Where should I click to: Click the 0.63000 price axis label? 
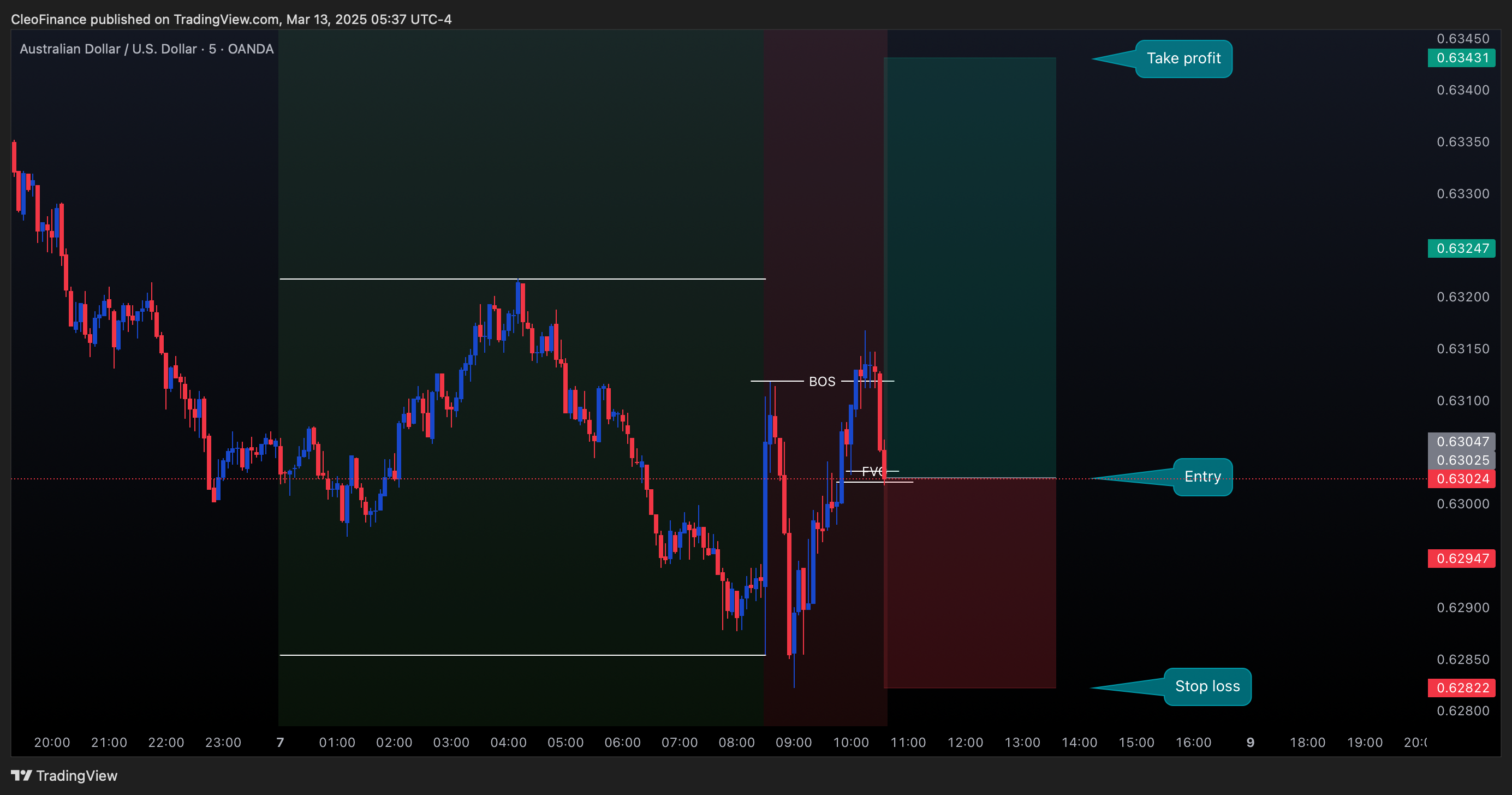pos(1463,504)
